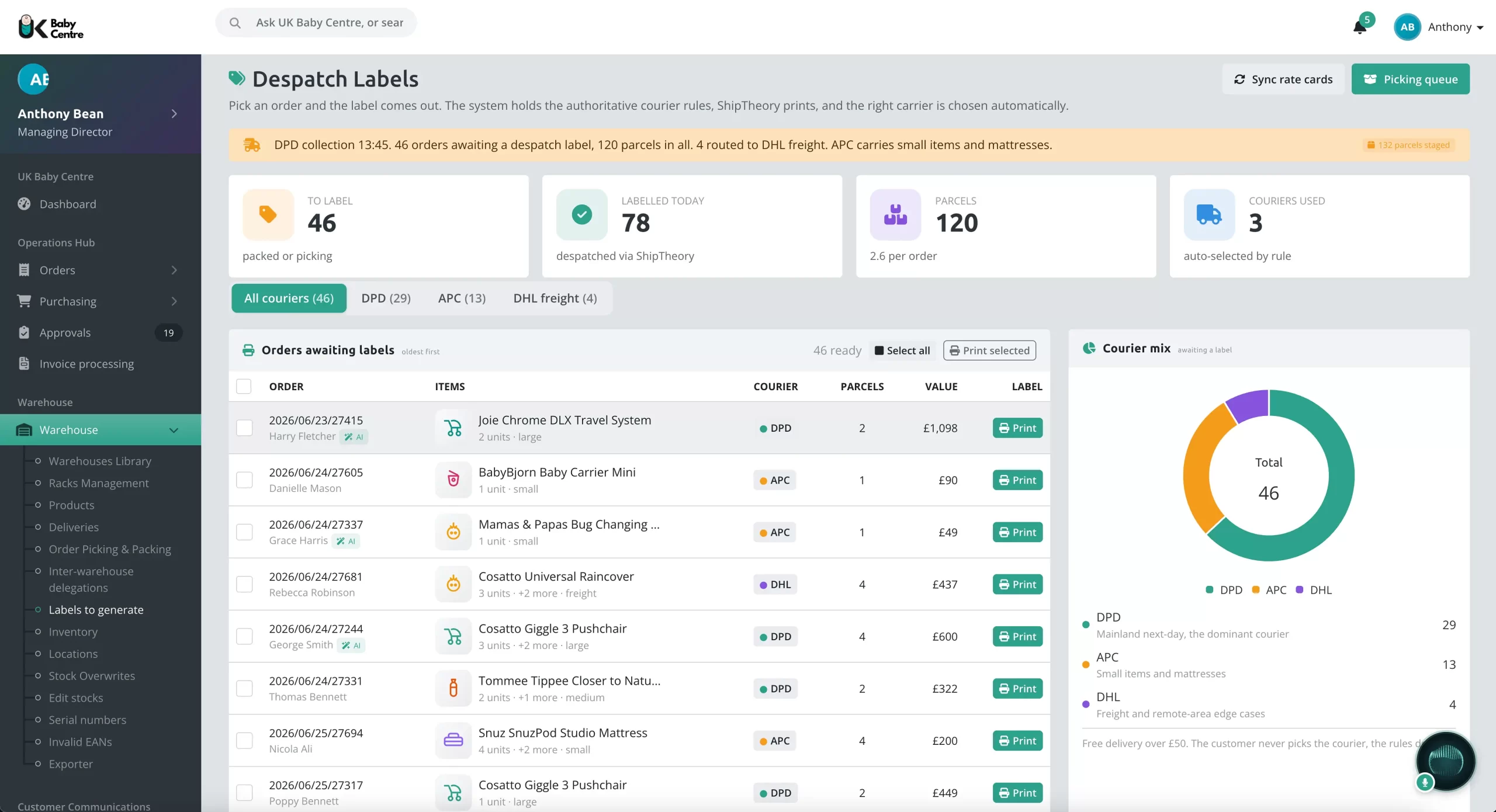Open the voice assistant orb
The height and width of the screenshot is (812, 1496).
(x=1445, y=761)
